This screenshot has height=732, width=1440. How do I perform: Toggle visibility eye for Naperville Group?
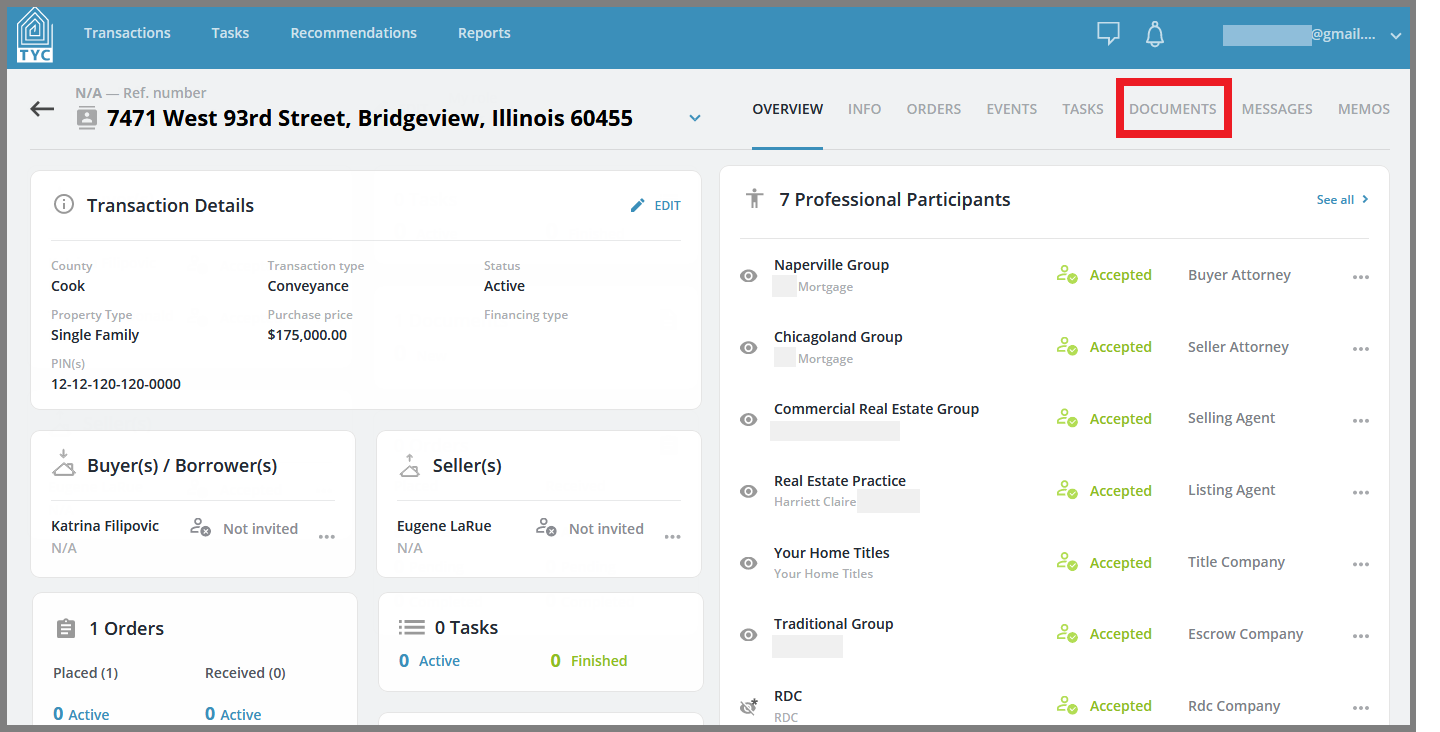pyautogui.click(x=748, y=276)
